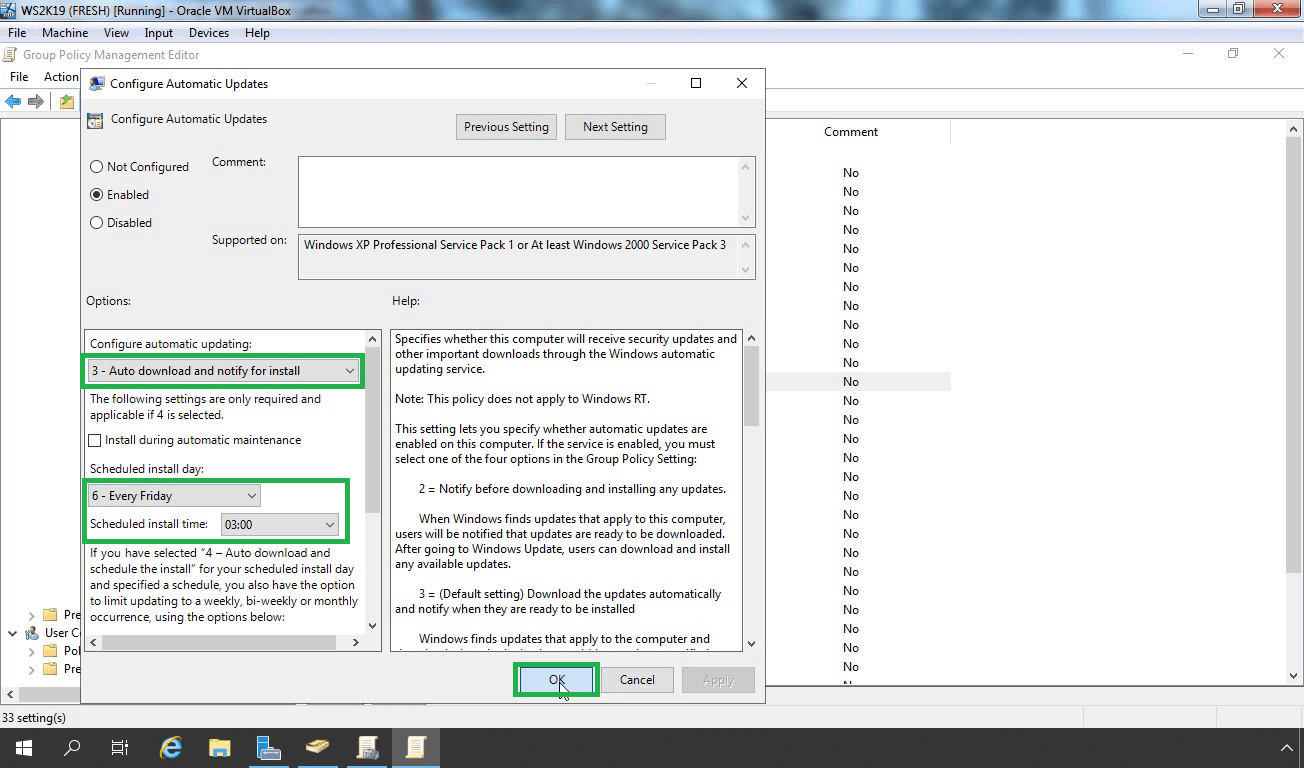The image size is (1304, 768).
Task: Click OK to confirm policy settings
Action: pyautogui.click(x=557, y=680)
